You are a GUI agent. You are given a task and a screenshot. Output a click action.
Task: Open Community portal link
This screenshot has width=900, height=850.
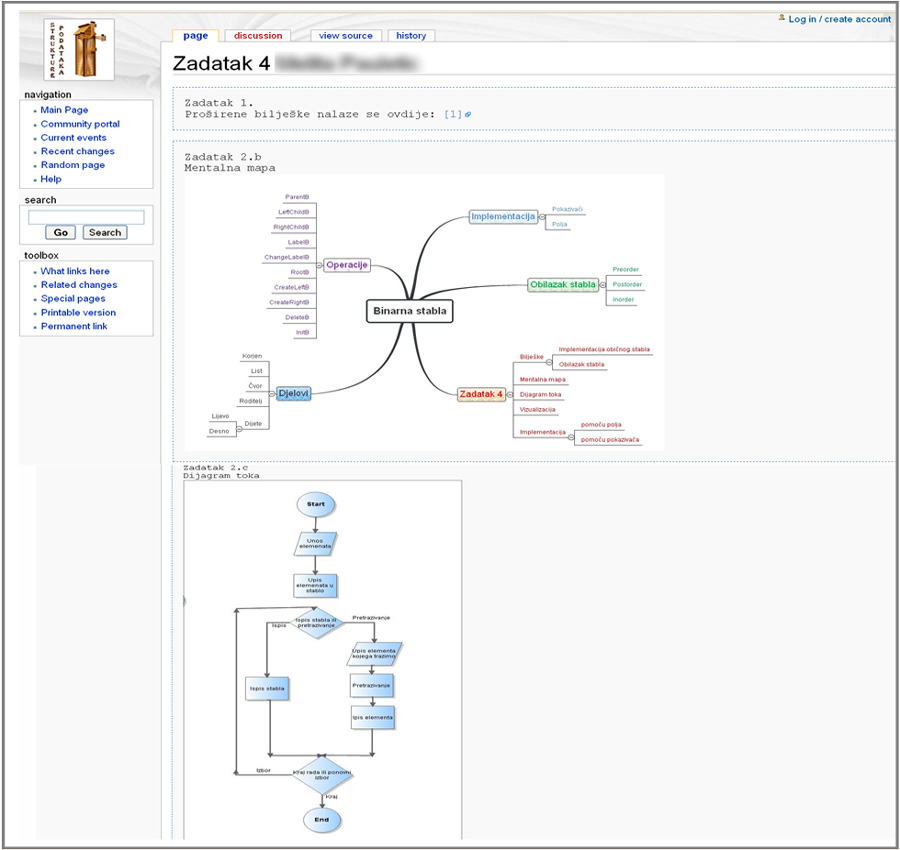click(x=80, y=124)
